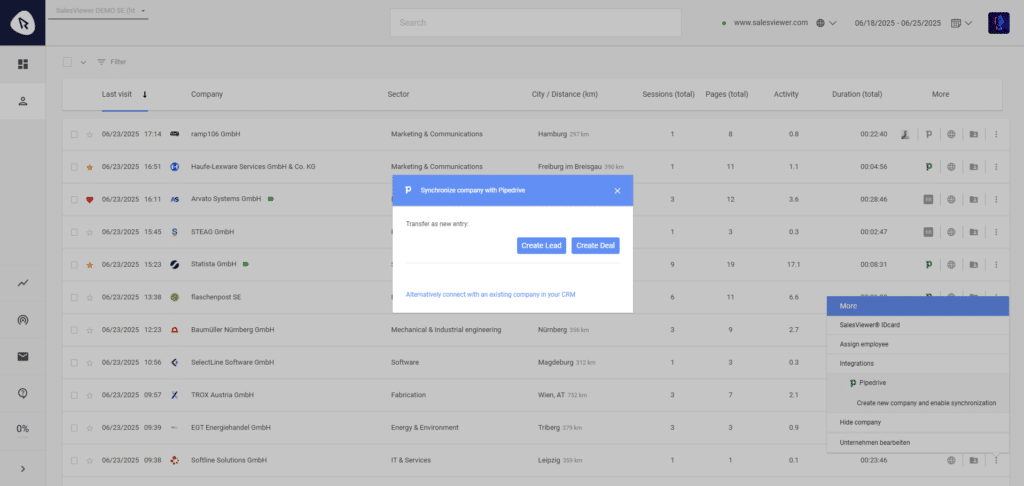Click the SalesViewer logo at top left
The height and width of the screenshot is (486, 1024).
pos(23,23)
